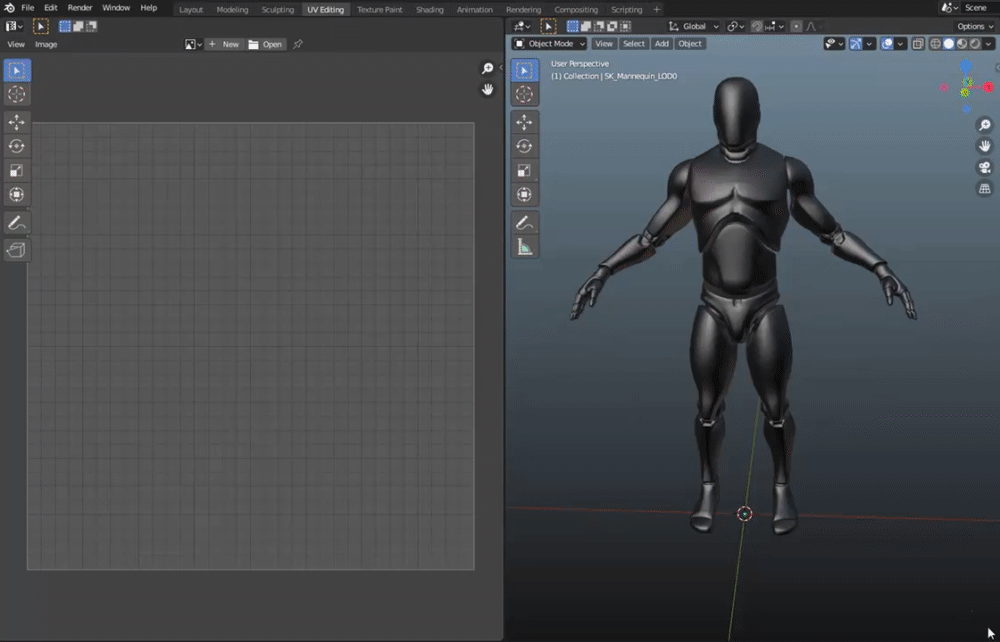The height and width of the screenshot is (642, 1000).
Task: Pick the Cursor tool in UV editor
Action: click(x=17, y=94)
